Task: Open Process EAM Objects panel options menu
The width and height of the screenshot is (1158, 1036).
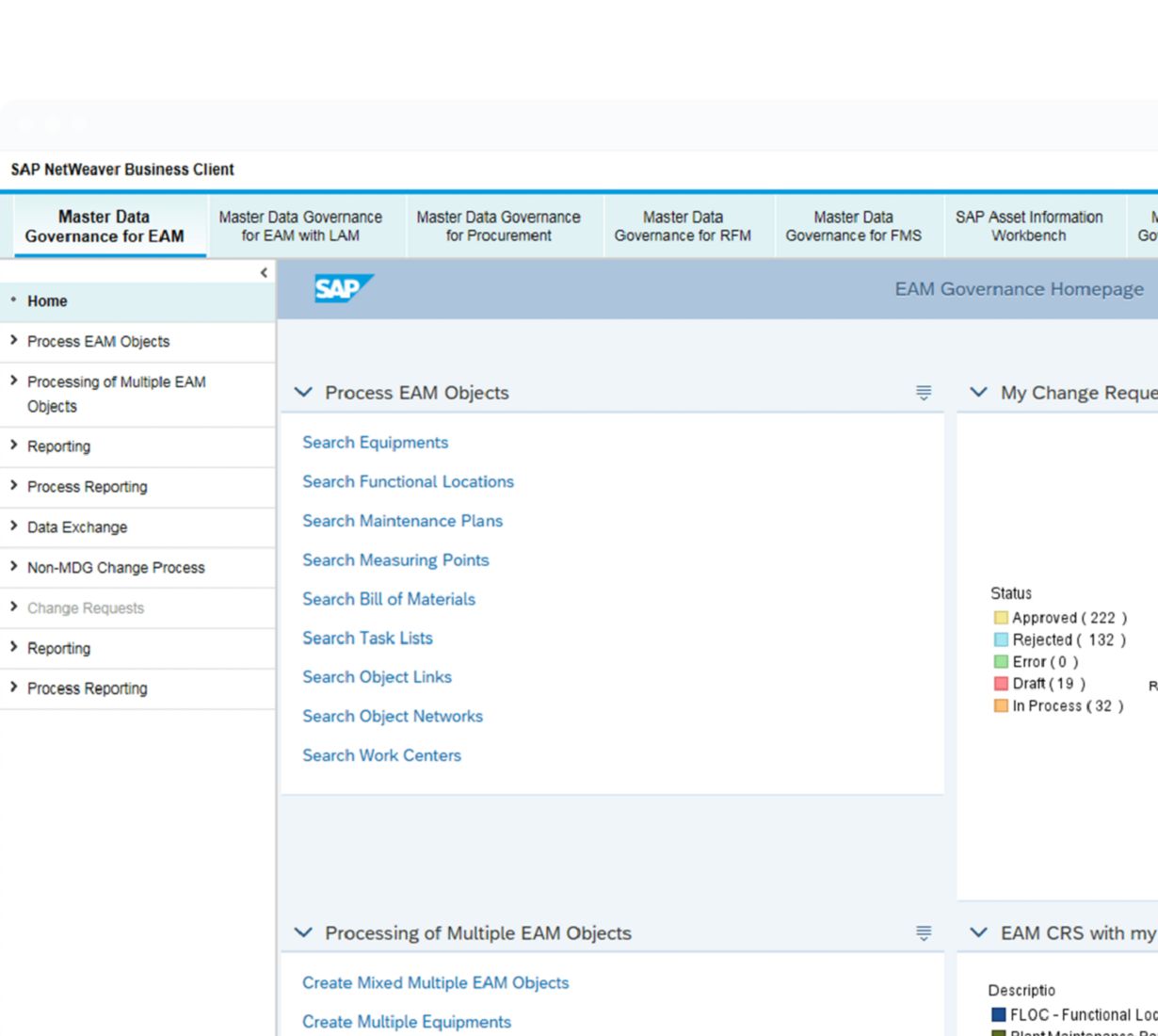Action: pos(924,393)
